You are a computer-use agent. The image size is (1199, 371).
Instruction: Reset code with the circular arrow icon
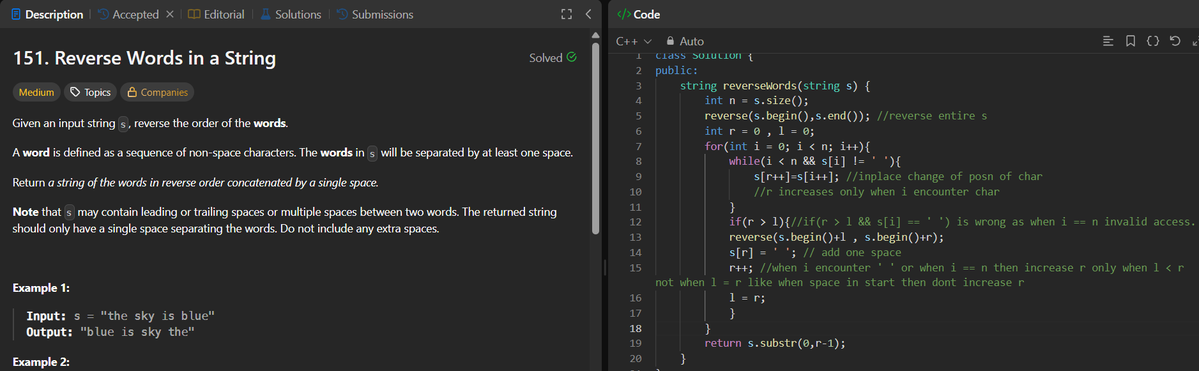1175,41
